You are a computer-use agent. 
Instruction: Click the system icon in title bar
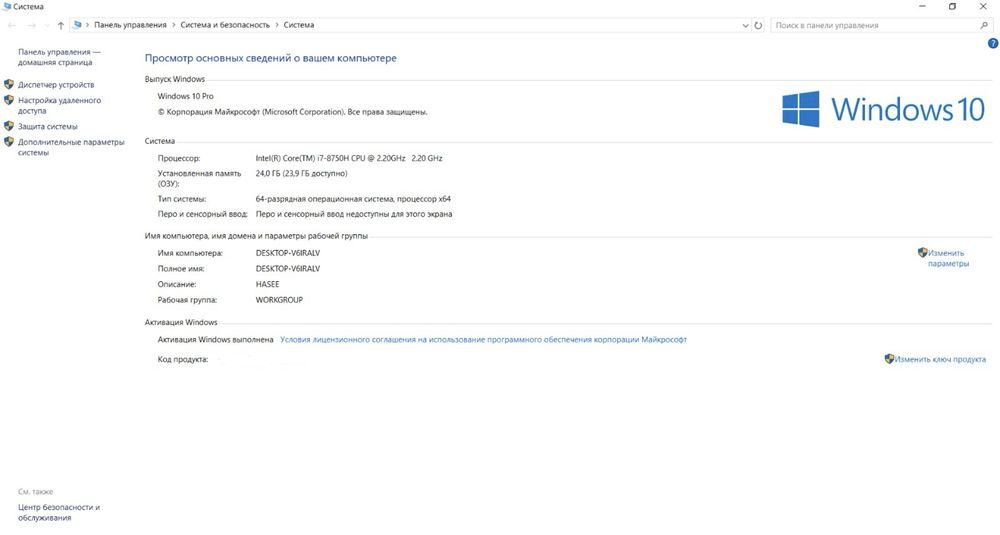pyautogui.click(x=7, y=6)
